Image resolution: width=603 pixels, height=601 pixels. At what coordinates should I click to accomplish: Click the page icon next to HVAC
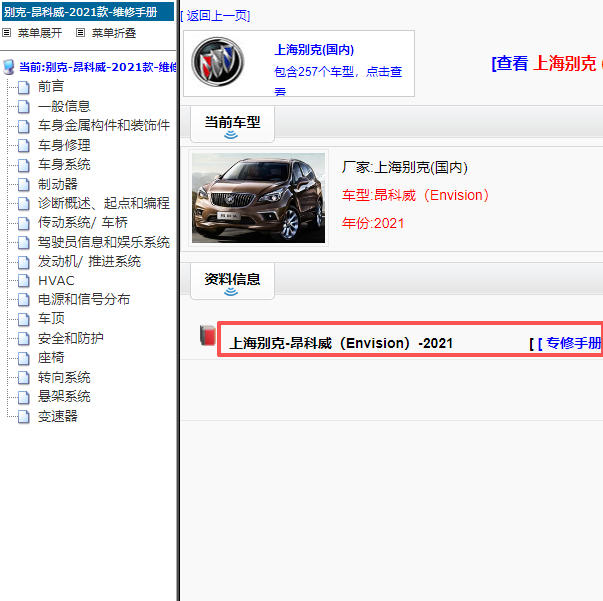[x=23, y=281]
